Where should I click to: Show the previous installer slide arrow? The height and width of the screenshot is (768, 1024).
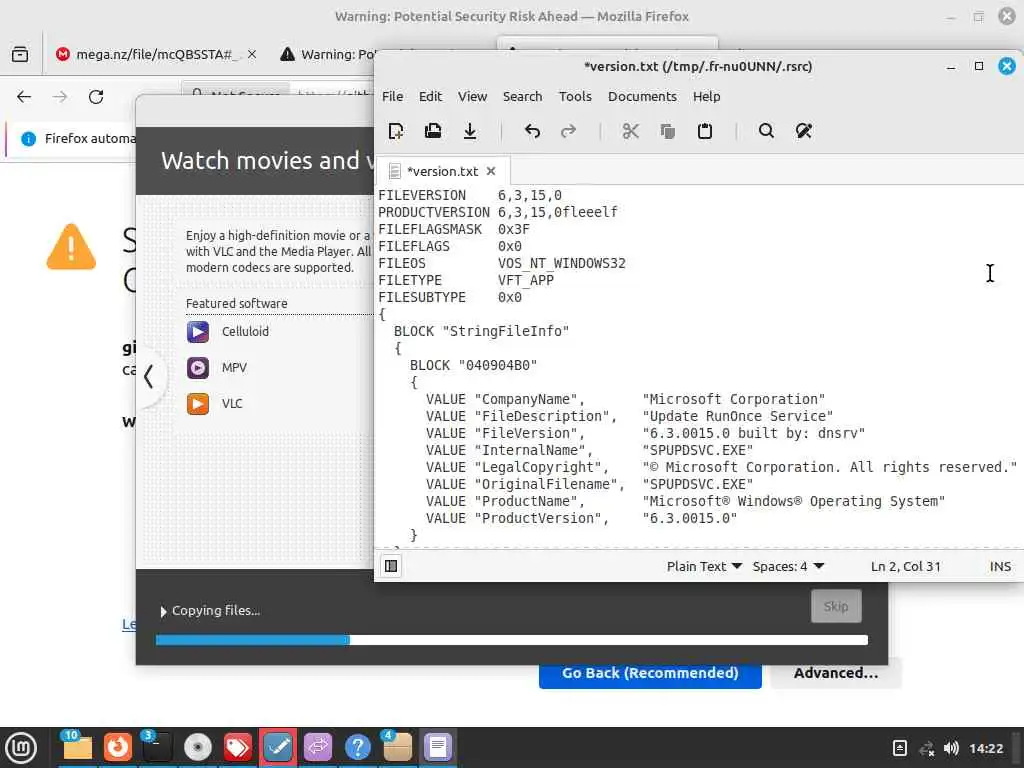(x=150, y=376)
